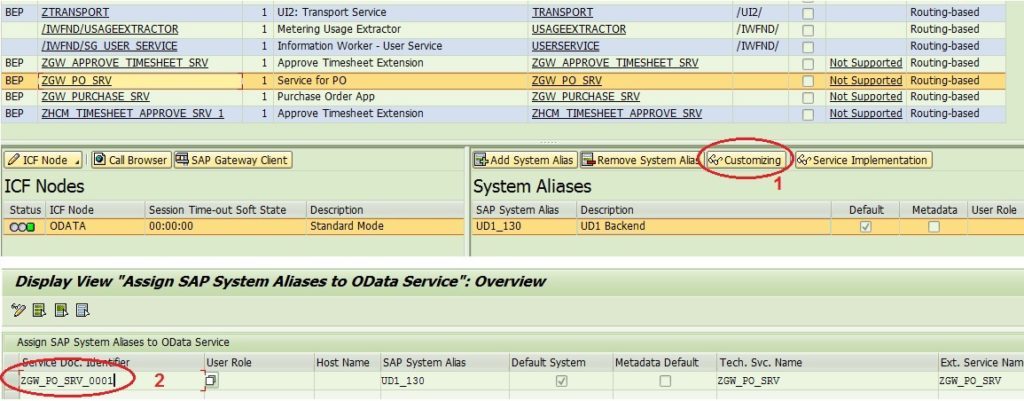The height and width of the screenshot is (401, 1024).
Task: Click the Add System Alias button
Action: click(524, 160)
